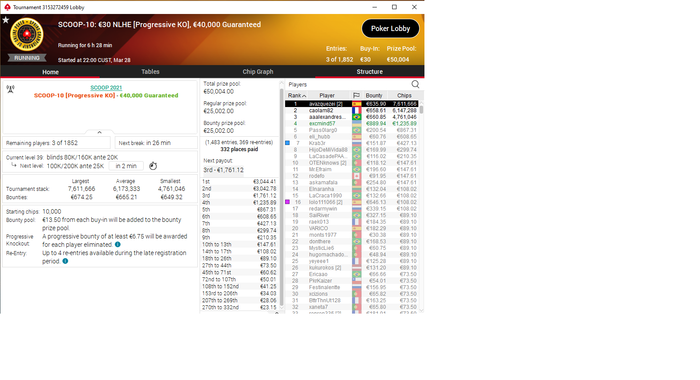Screen dimensions: 700x380
Task: Collapse the tournament banner with the chevron
Action: [x=100, y=132]
